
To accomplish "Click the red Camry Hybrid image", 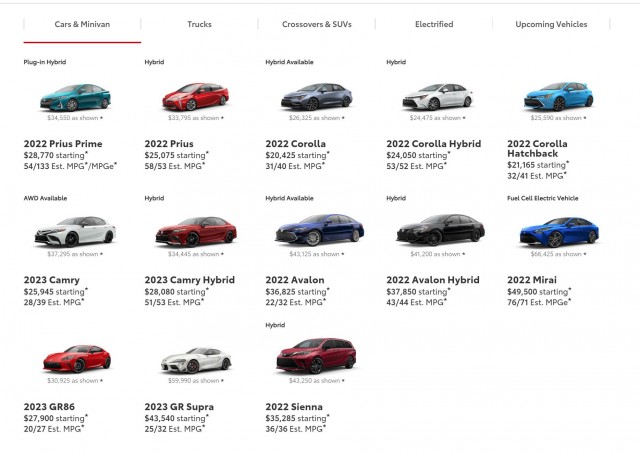I will (x=196, y=231).
